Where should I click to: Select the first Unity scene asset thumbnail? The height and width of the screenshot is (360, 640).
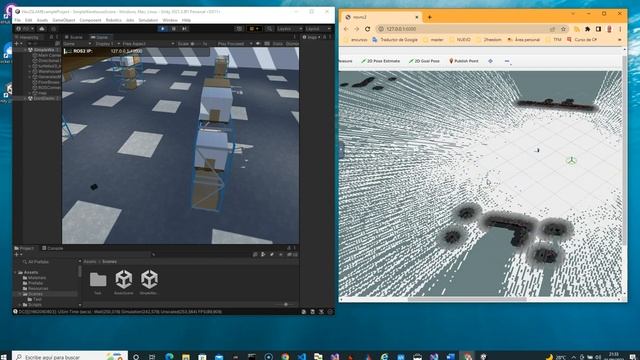124,279
